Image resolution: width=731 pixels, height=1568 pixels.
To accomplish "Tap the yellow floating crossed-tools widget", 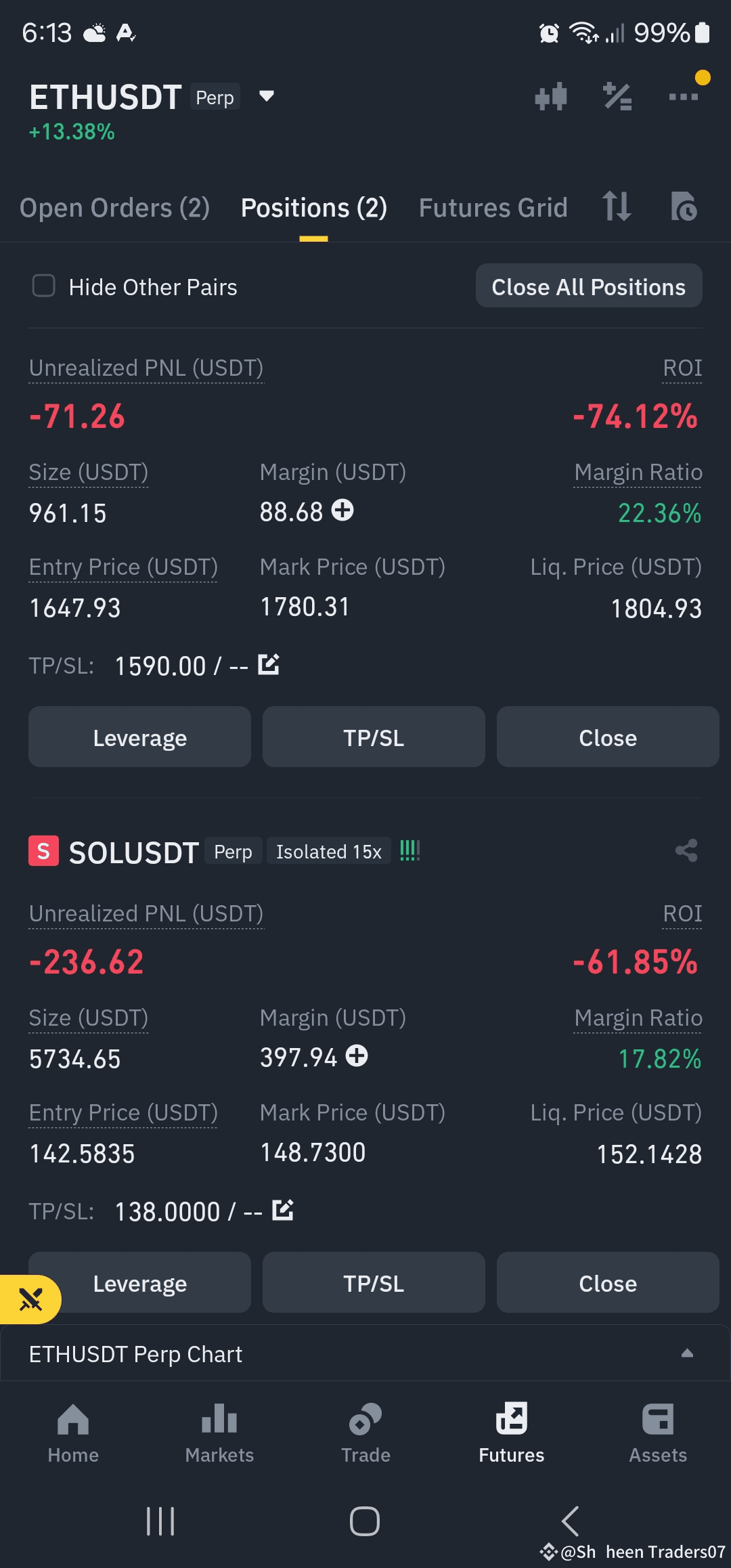I will [x=30, y=1299].
